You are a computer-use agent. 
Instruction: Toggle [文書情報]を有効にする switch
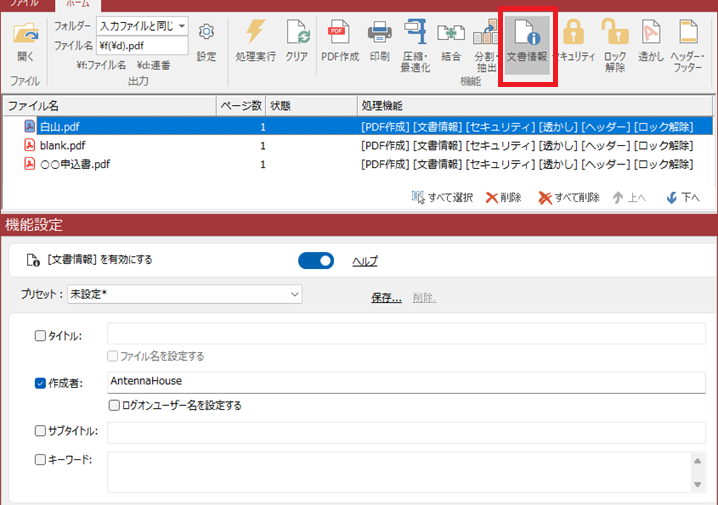316,261
